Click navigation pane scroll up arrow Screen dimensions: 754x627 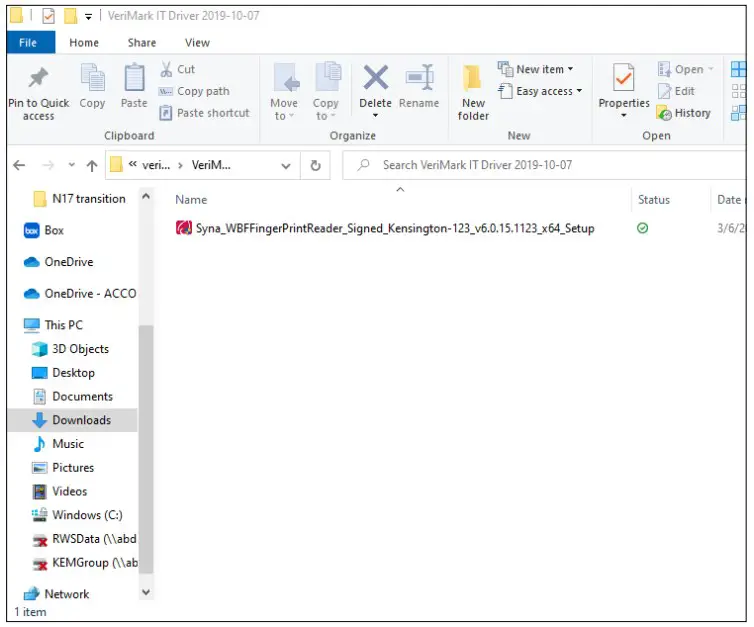(x=146, y=196)
